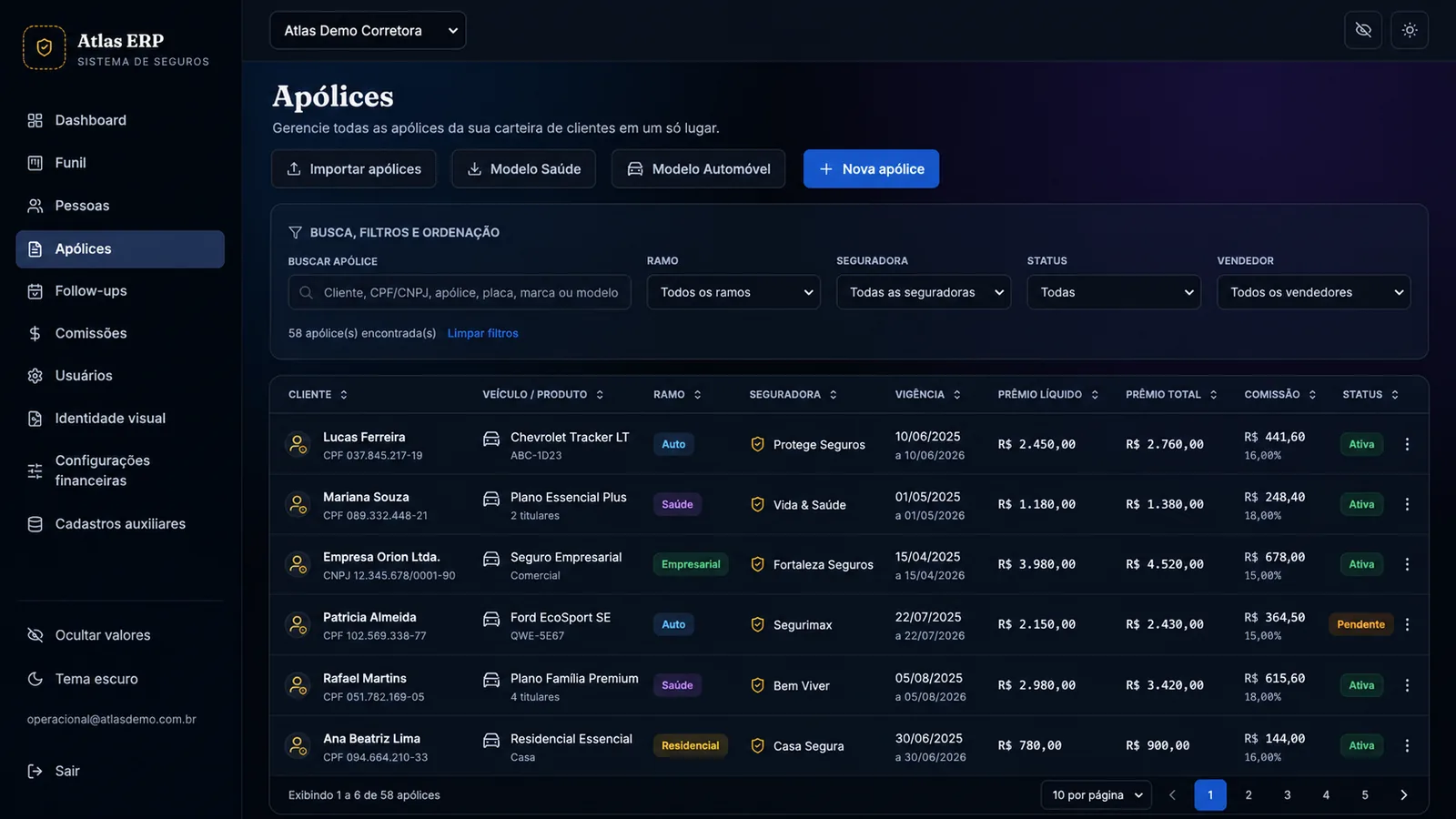Go to page 3
This screenshot has height=819, width=1456.
coord(1287,794)
